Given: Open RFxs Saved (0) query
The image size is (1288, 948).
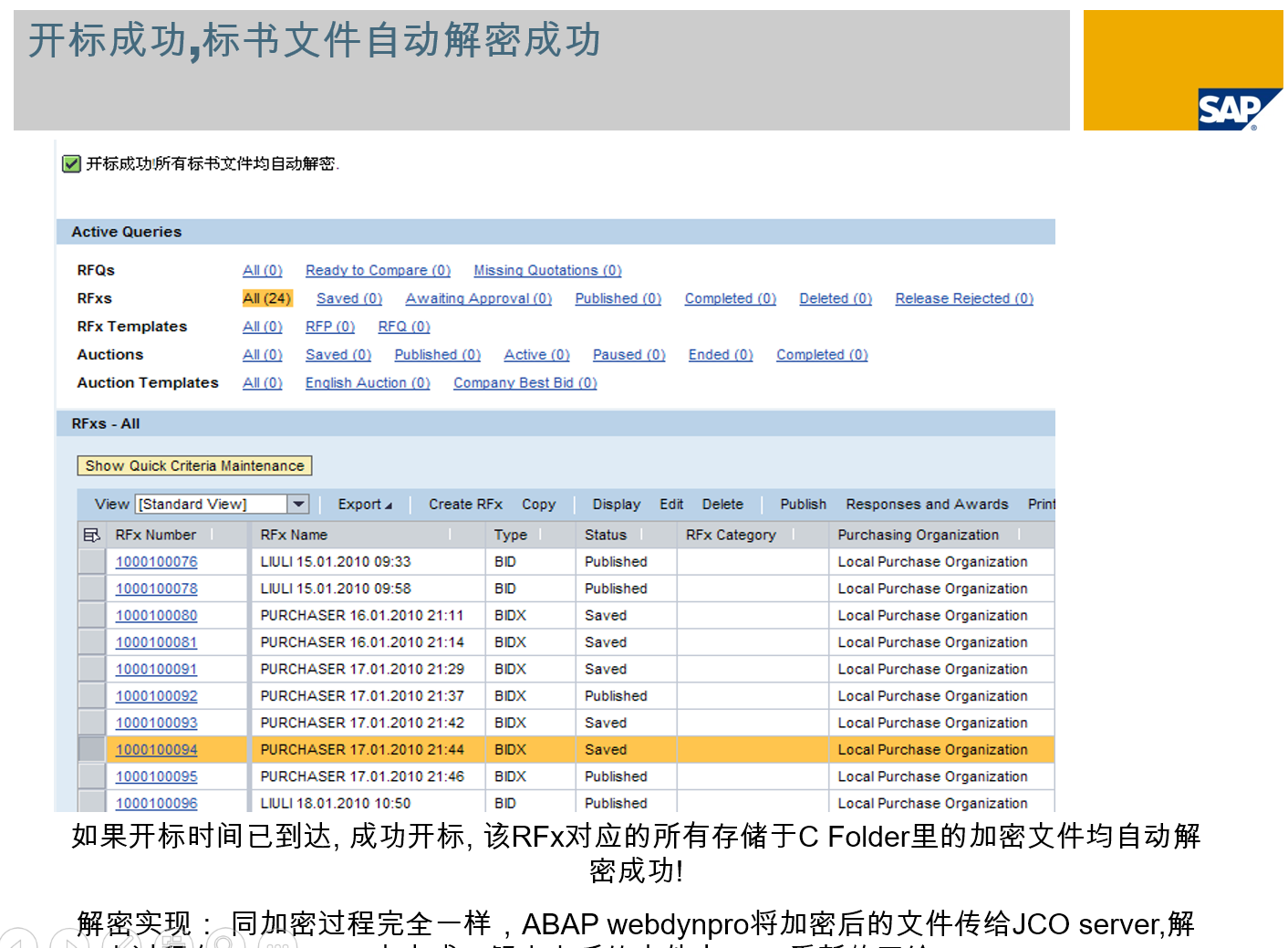Looking at the screenshot, I should tap(349, 298).
